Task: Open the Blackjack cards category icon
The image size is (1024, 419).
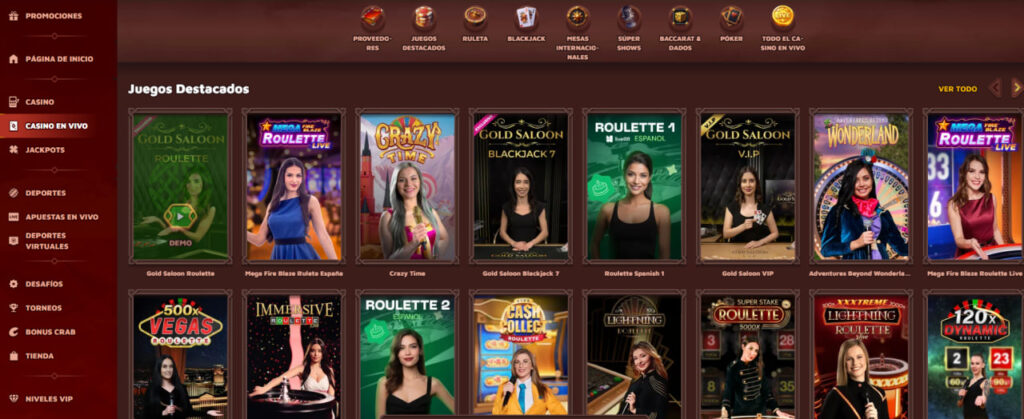Action: (526, 18)
